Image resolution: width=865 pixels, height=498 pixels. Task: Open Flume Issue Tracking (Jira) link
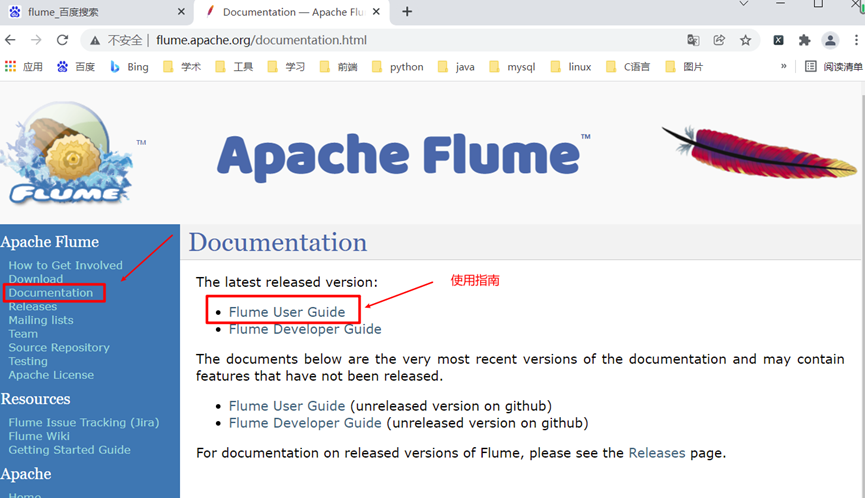point(84,422)
